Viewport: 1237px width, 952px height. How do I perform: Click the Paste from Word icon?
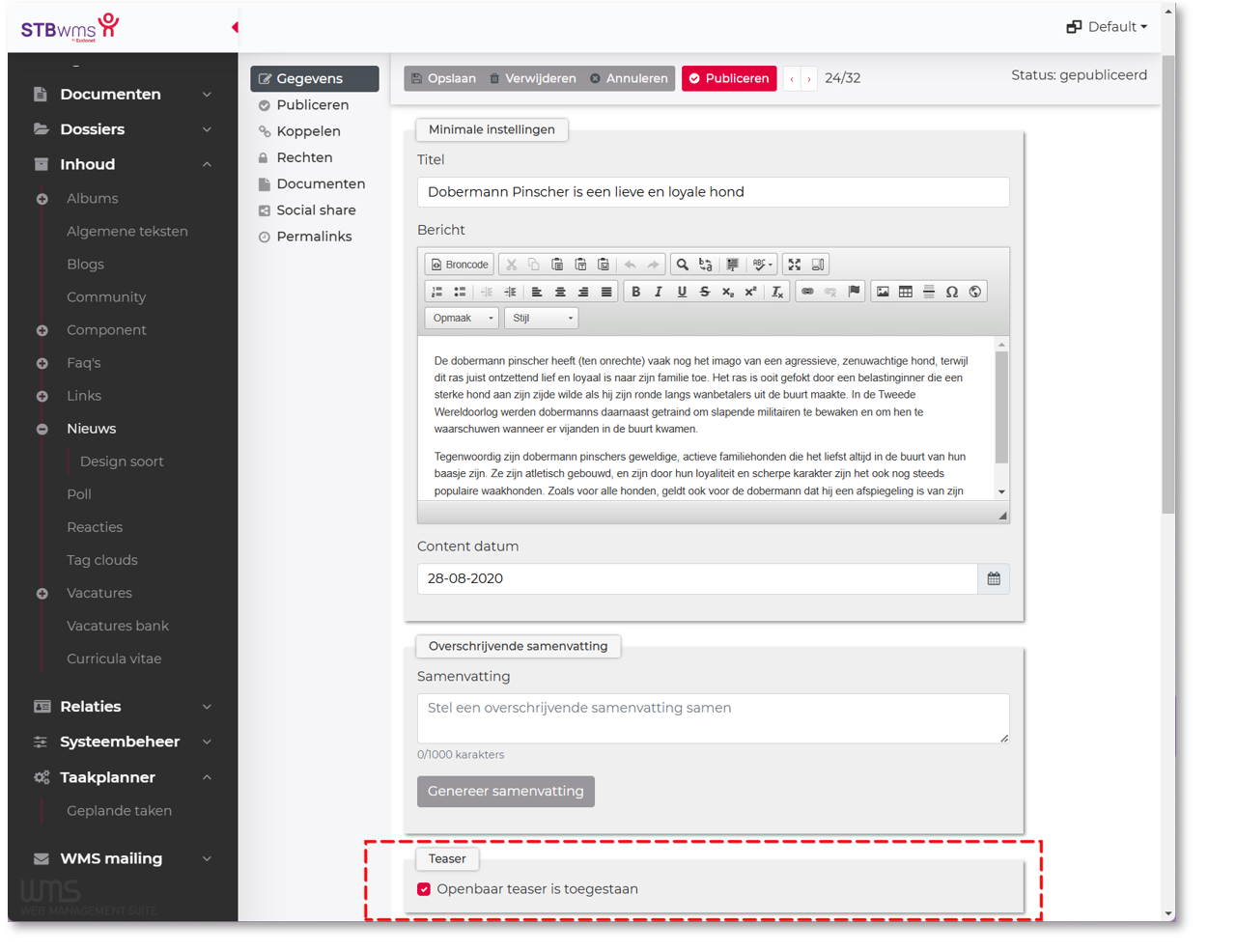(604, 265)
